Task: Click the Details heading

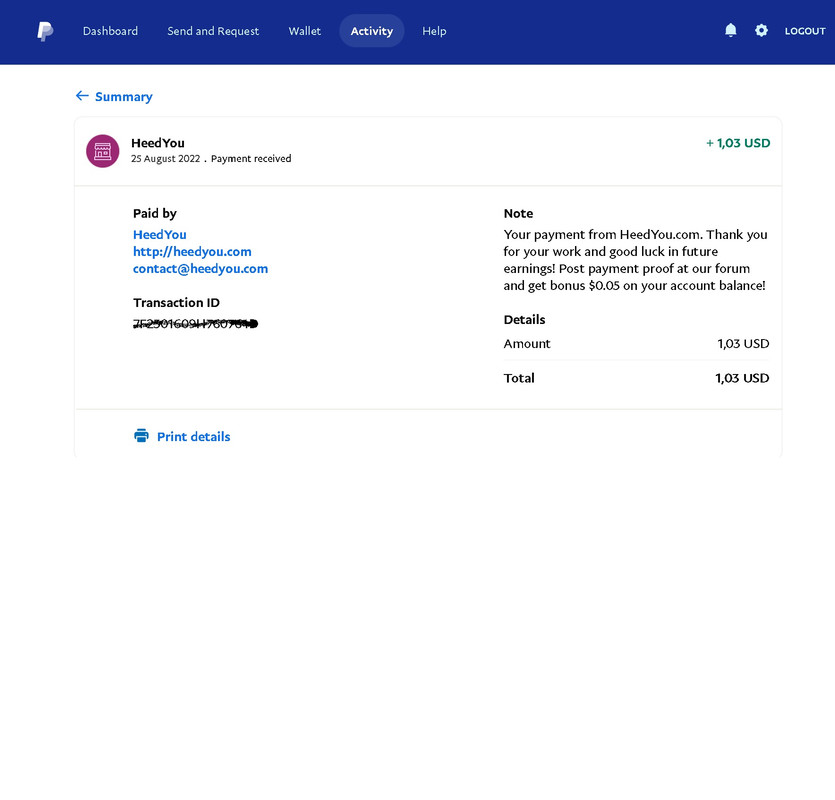Action: [x=525, y=320]
